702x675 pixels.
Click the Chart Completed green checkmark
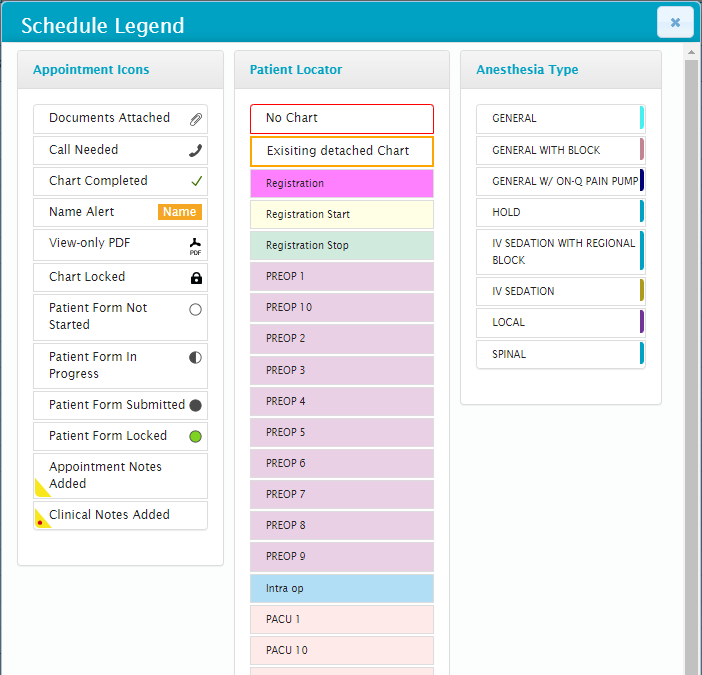pos(196,181)
